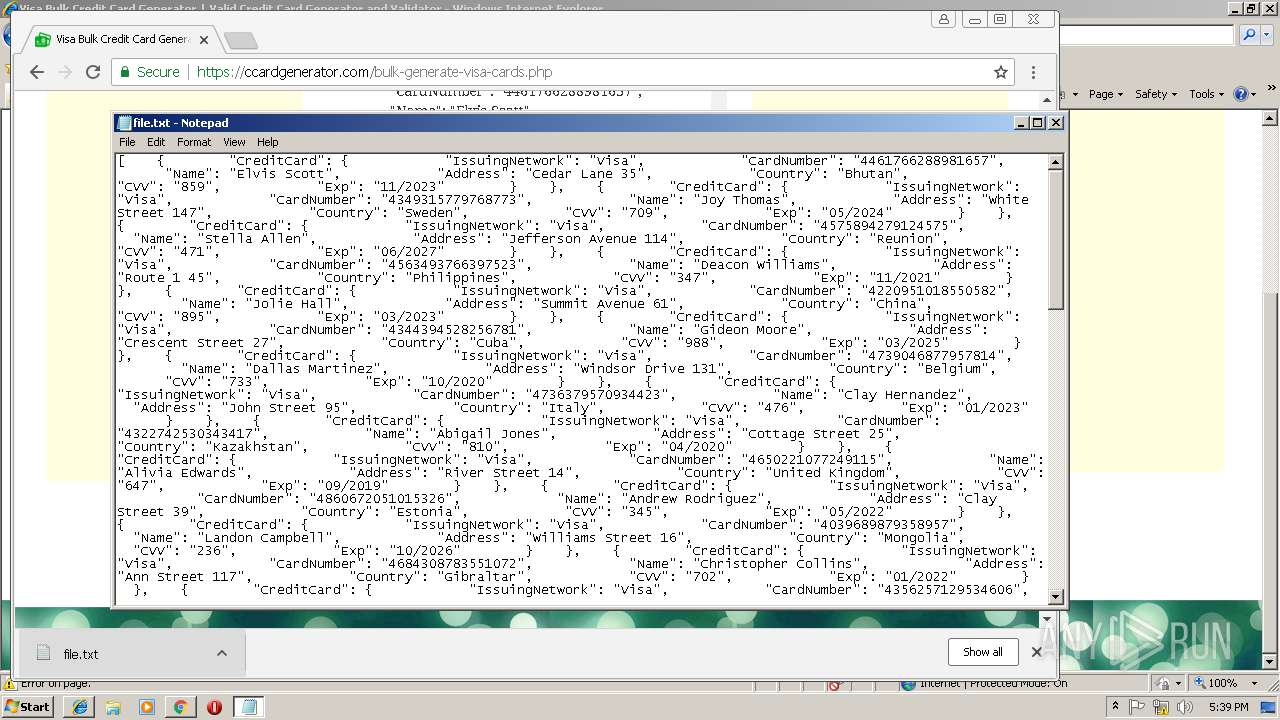Click Show all downloads button
This screenshot has height=720, width=1280.
(982, 652)
